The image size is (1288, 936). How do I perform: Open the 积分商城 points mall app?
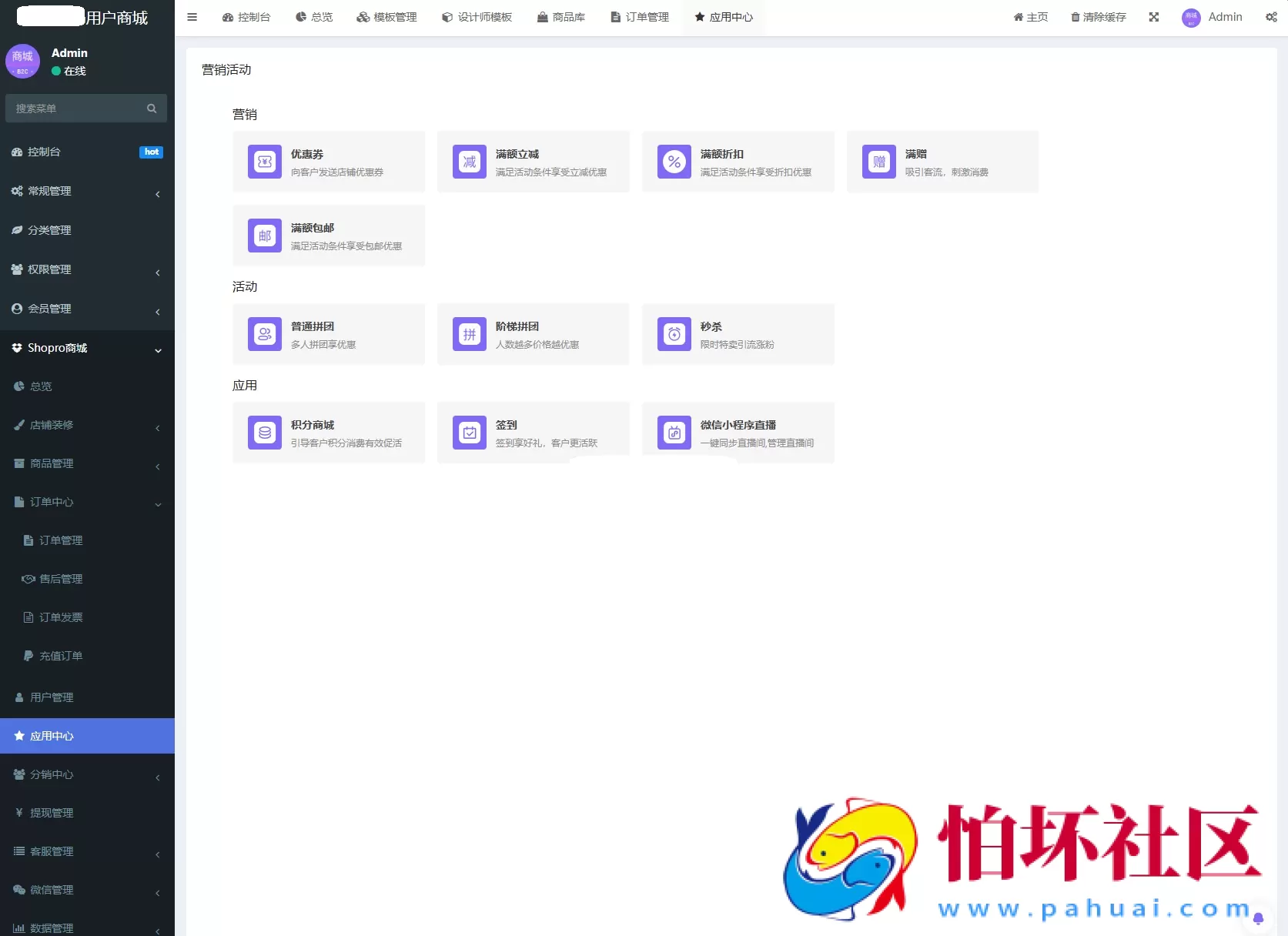click(264, 433)
